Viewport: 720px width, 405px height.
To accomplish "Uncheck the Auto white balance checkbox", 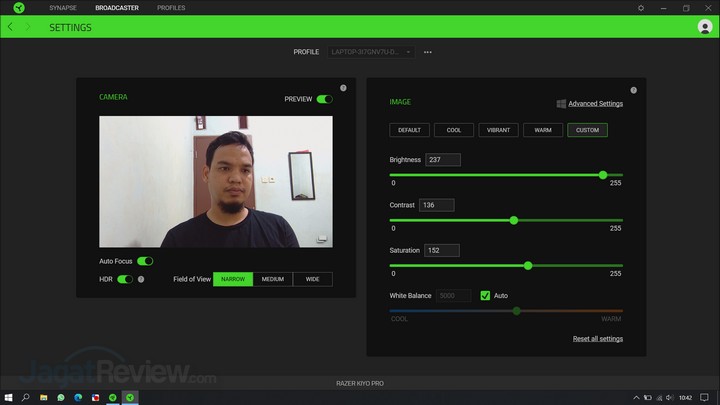I will point(485,296).
